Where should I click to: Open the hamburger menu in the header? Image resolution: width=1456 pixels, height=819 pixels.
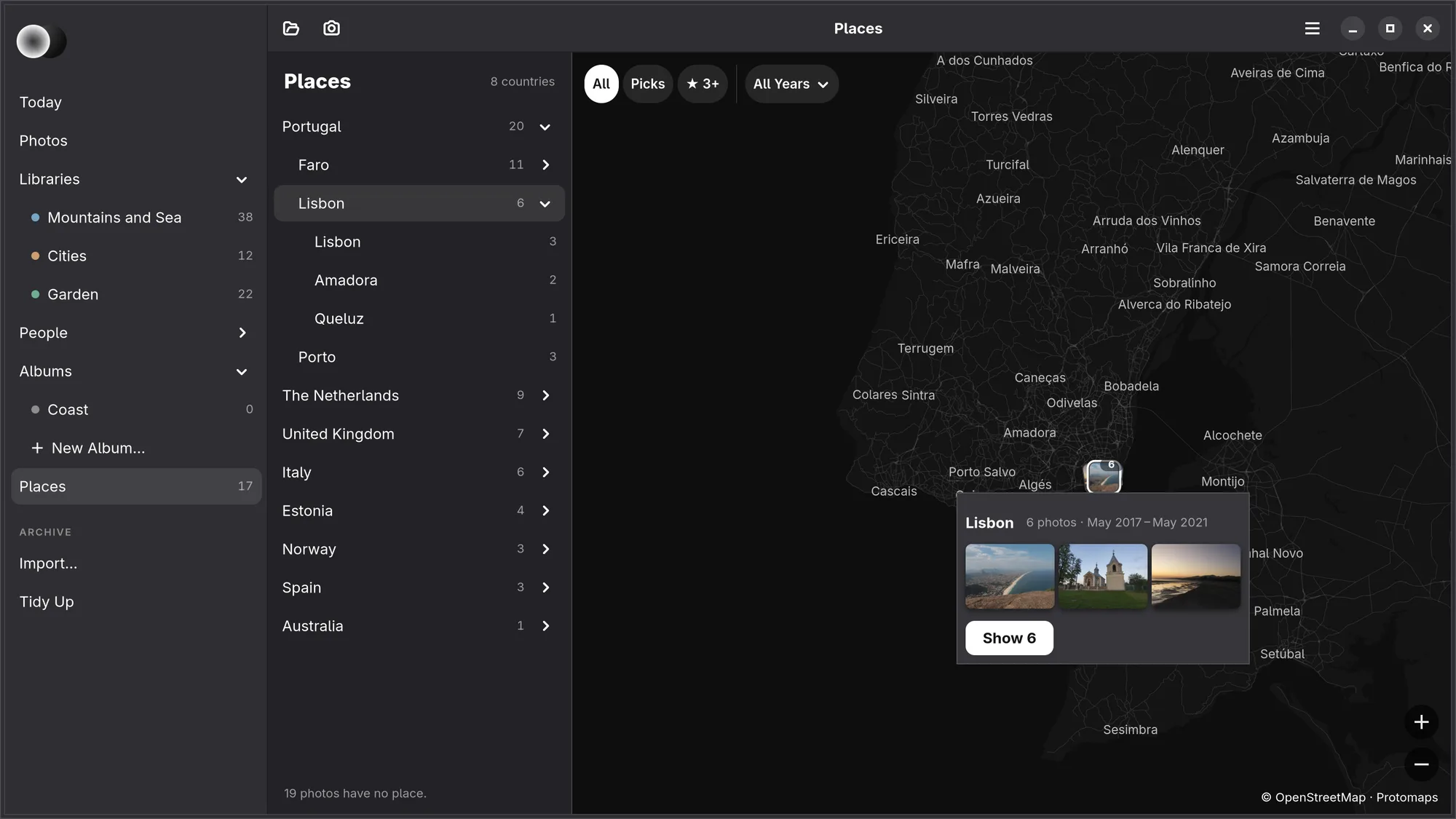1312,28
